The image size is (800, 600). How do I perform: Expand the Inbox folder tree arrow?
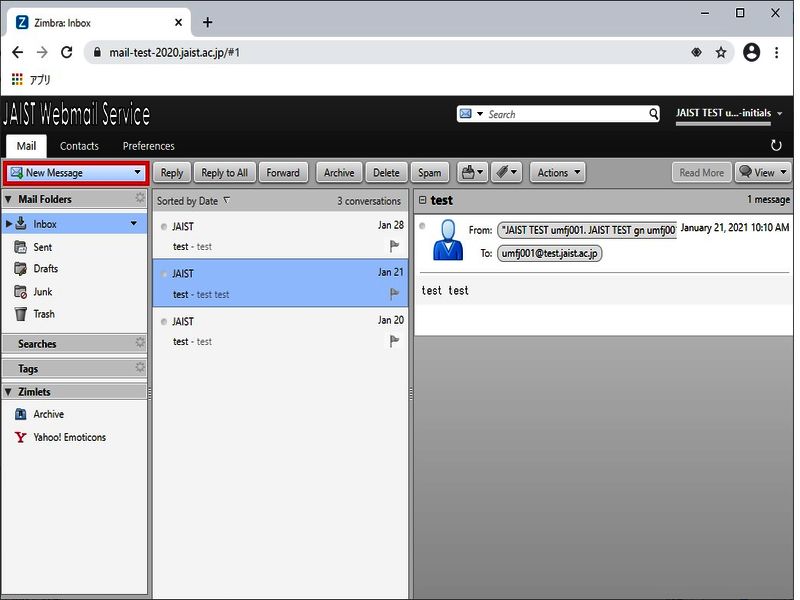9,223
